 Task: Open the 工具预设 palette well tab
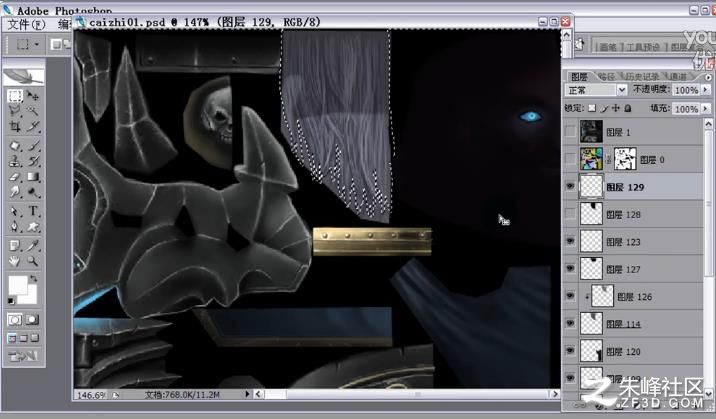click(643, 47)
